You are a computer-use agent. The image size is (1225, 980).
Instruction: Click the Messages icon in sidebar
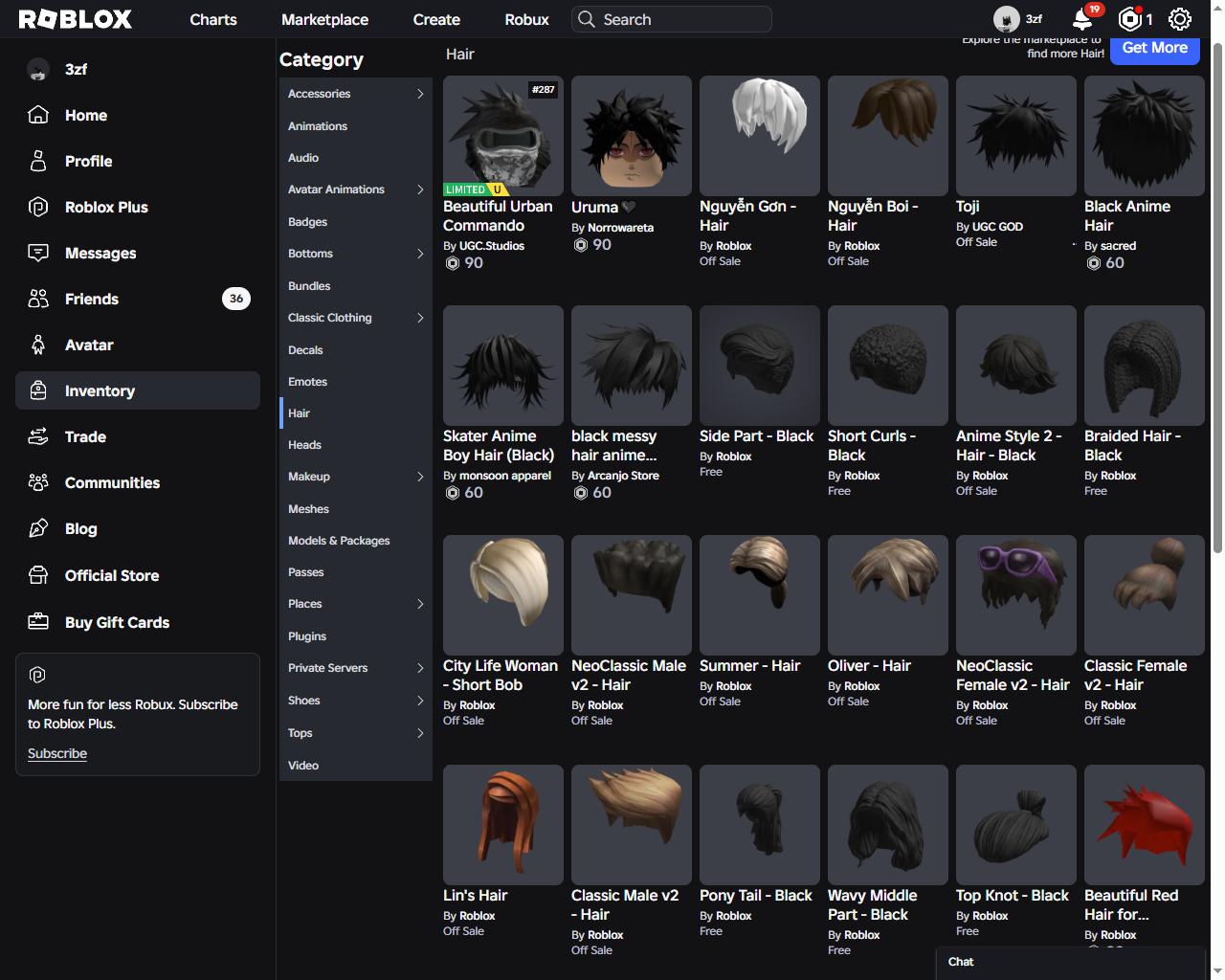(38, 253)
